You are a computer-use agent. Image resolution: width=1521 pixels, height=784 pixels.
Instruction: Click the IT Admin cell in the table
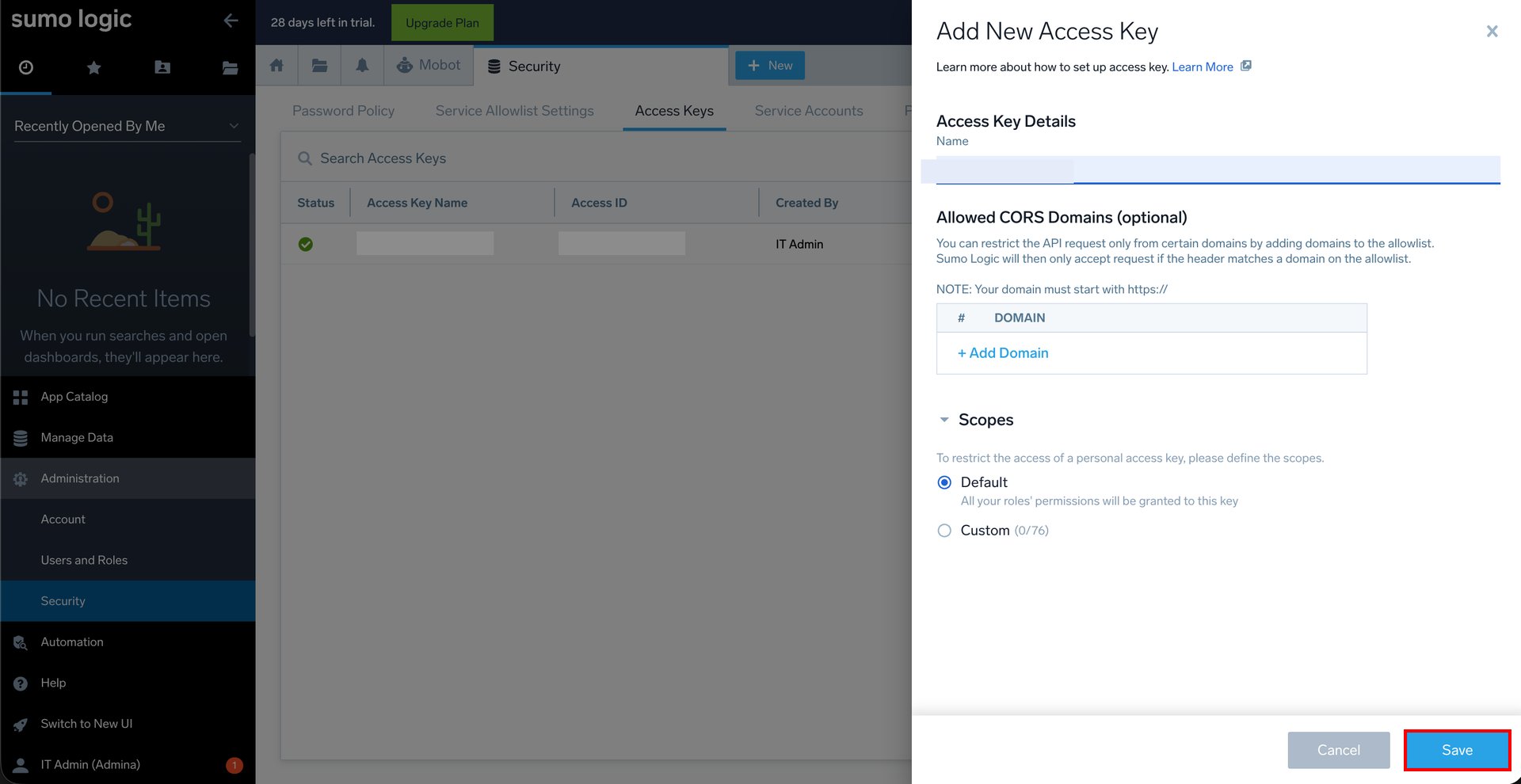(x=799, y=244)
